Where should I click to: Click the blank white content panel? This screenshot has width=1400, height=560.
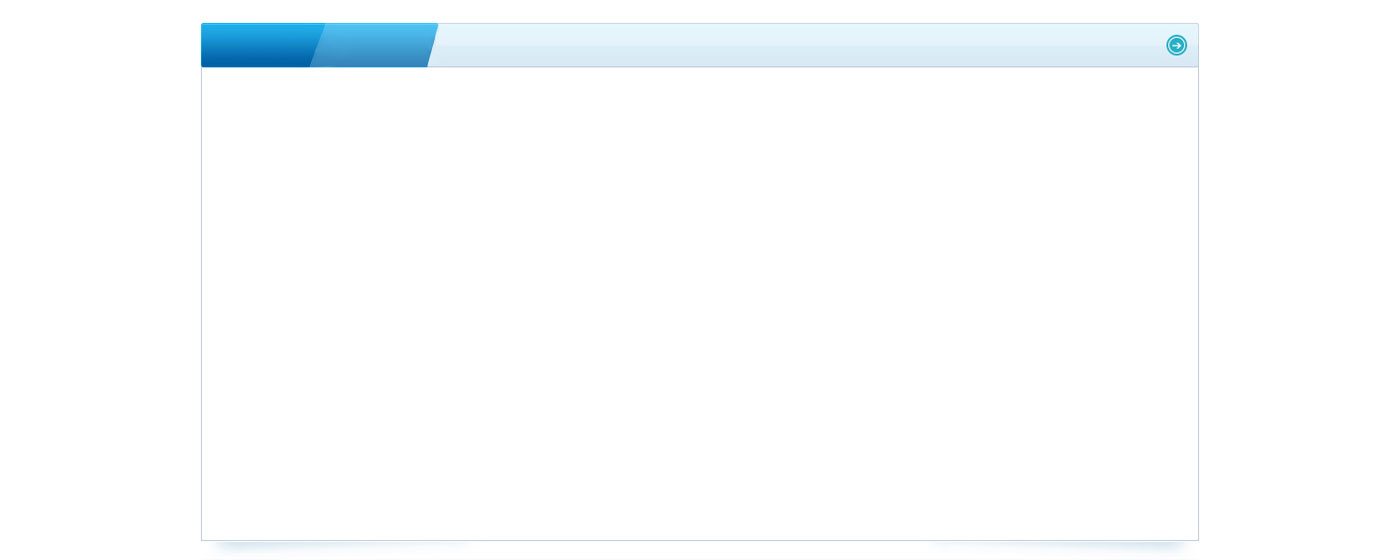tap(700, 304)
